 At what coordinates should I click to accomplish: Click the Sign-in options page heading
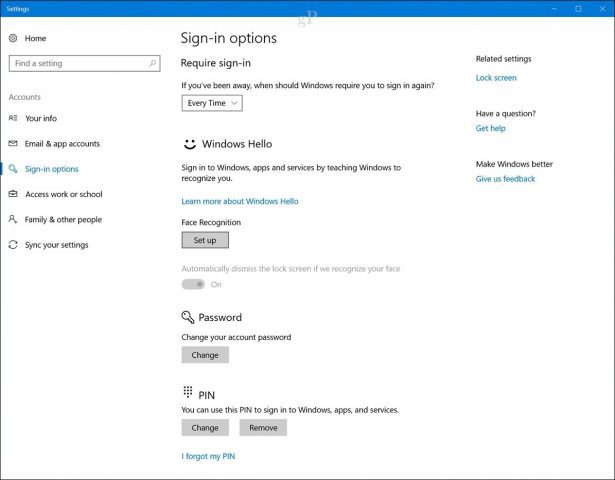pos(229,38)
